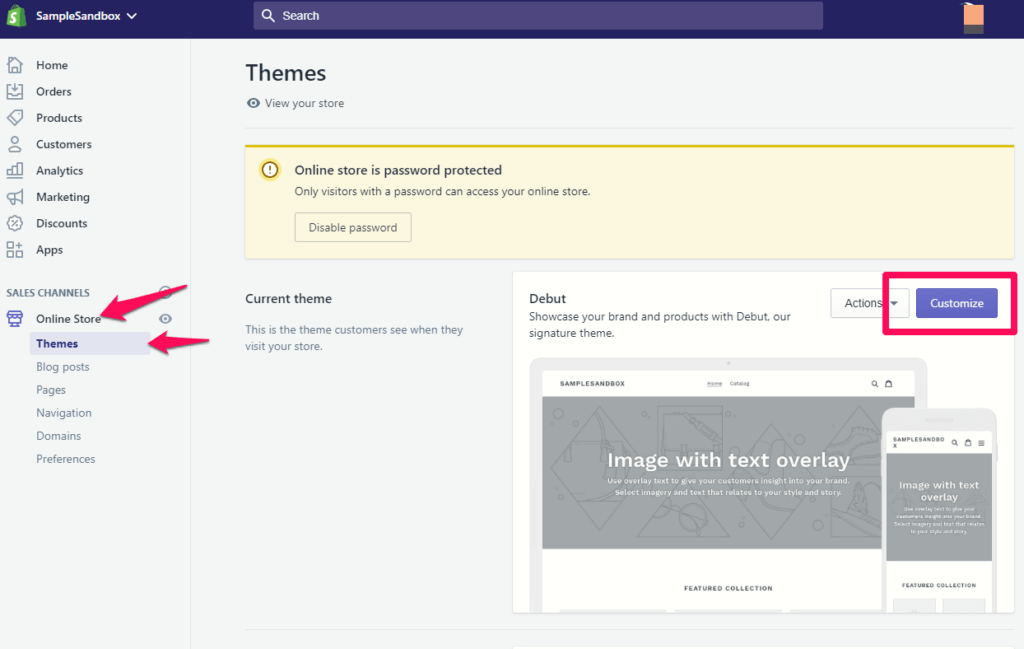Click the warning icon in password banner
The height and width of the screenshot is (649, 1024).
(x=270, y=170)
